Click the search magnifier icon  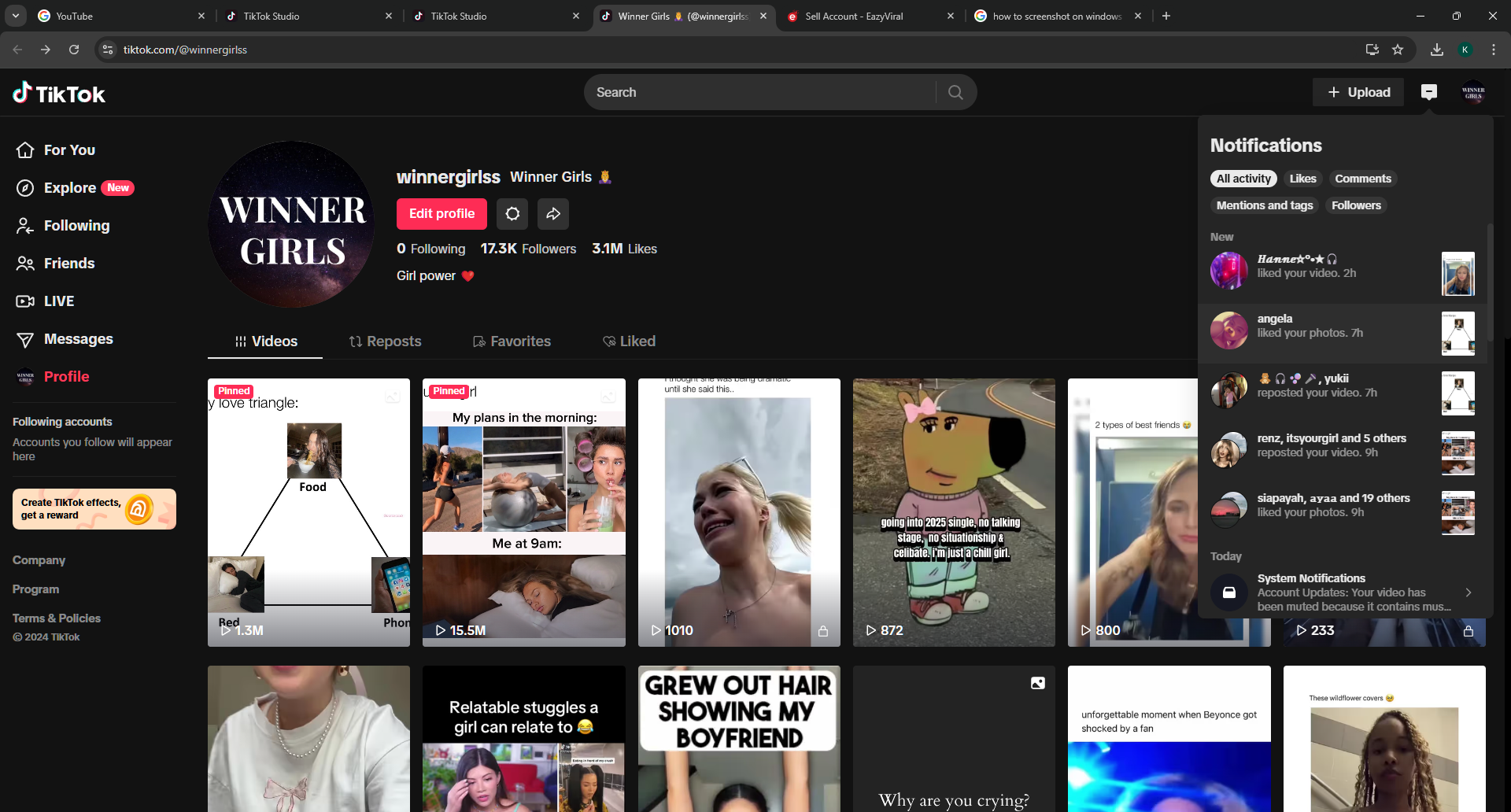(955, 93)
